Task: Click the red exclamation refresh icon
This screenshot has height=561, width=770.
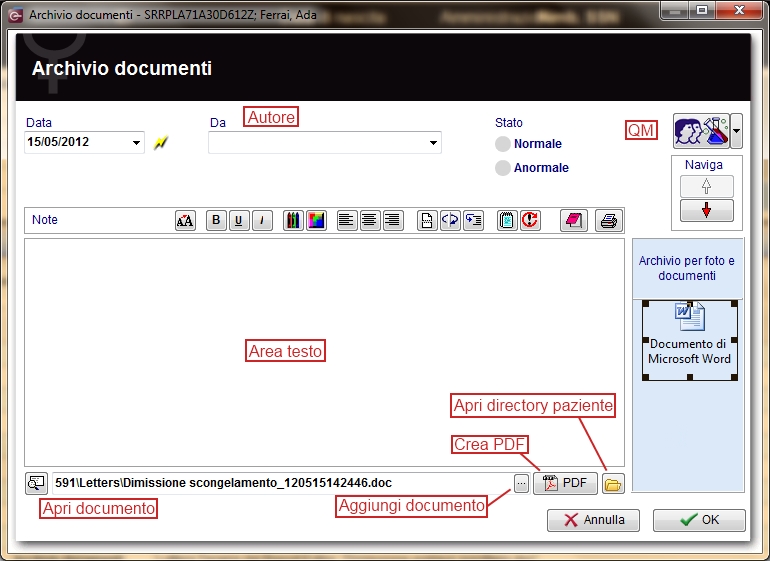Action: click(530, 221)
